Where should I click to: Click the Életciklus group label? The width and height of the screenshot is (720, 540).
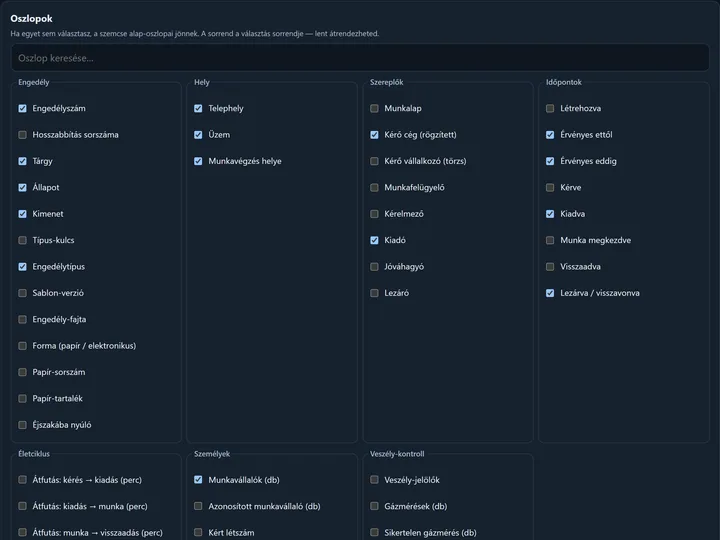pos(34,454)
